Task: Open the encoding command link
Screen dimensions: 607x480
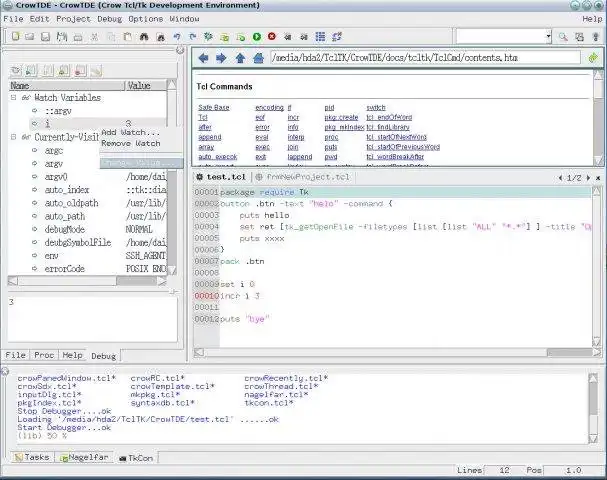Action: click(x=269, y=106)
